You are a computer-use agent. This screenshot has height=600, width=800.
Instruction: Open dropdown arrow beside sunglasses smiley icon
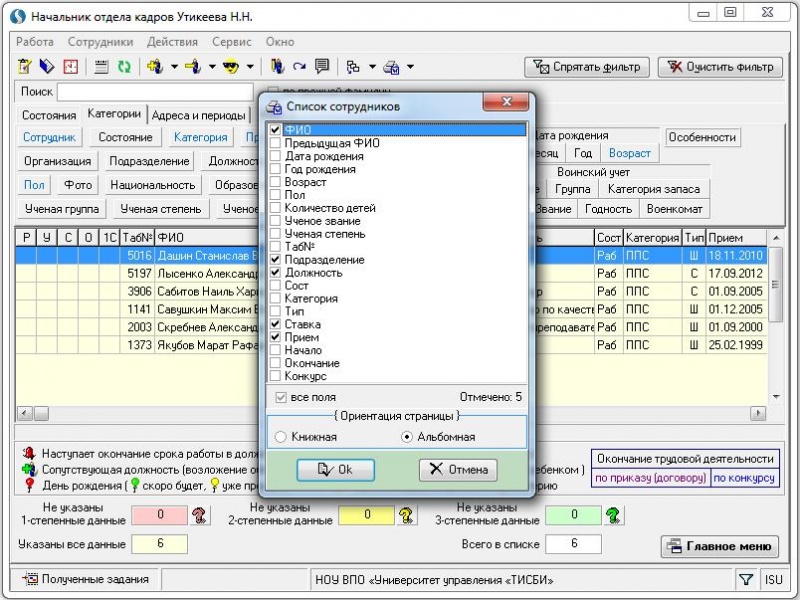pyautogui.click(x=250, y=66)
